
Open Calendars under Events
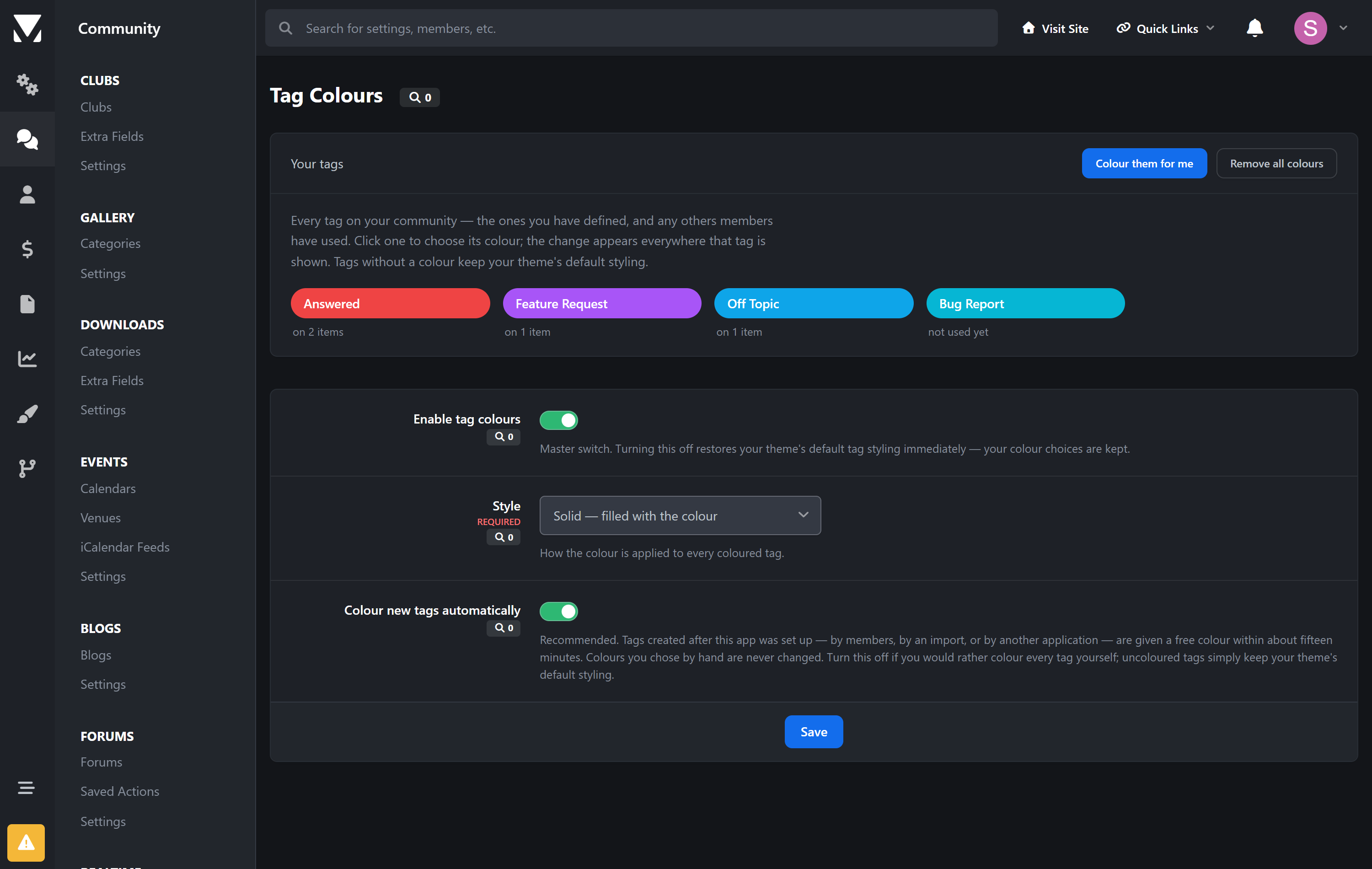pyautogui.click(x=108, y=488)
